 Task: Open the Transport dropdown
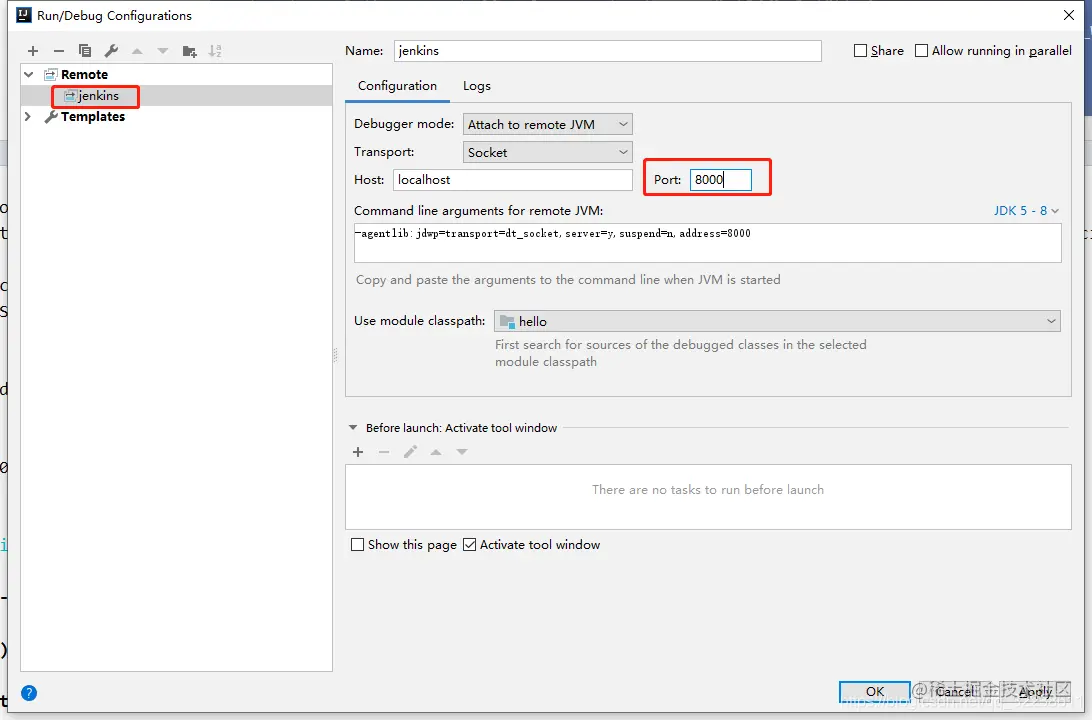coord(547,152)
